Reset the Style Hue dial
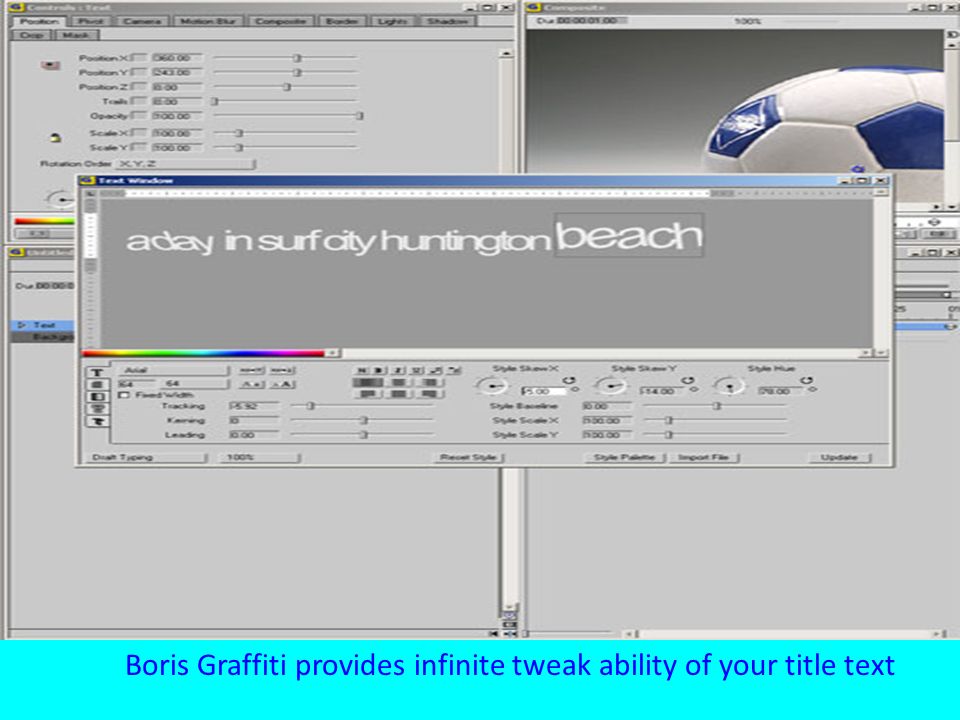This screenshot has width=960, height=720. (x=806, y=380)
